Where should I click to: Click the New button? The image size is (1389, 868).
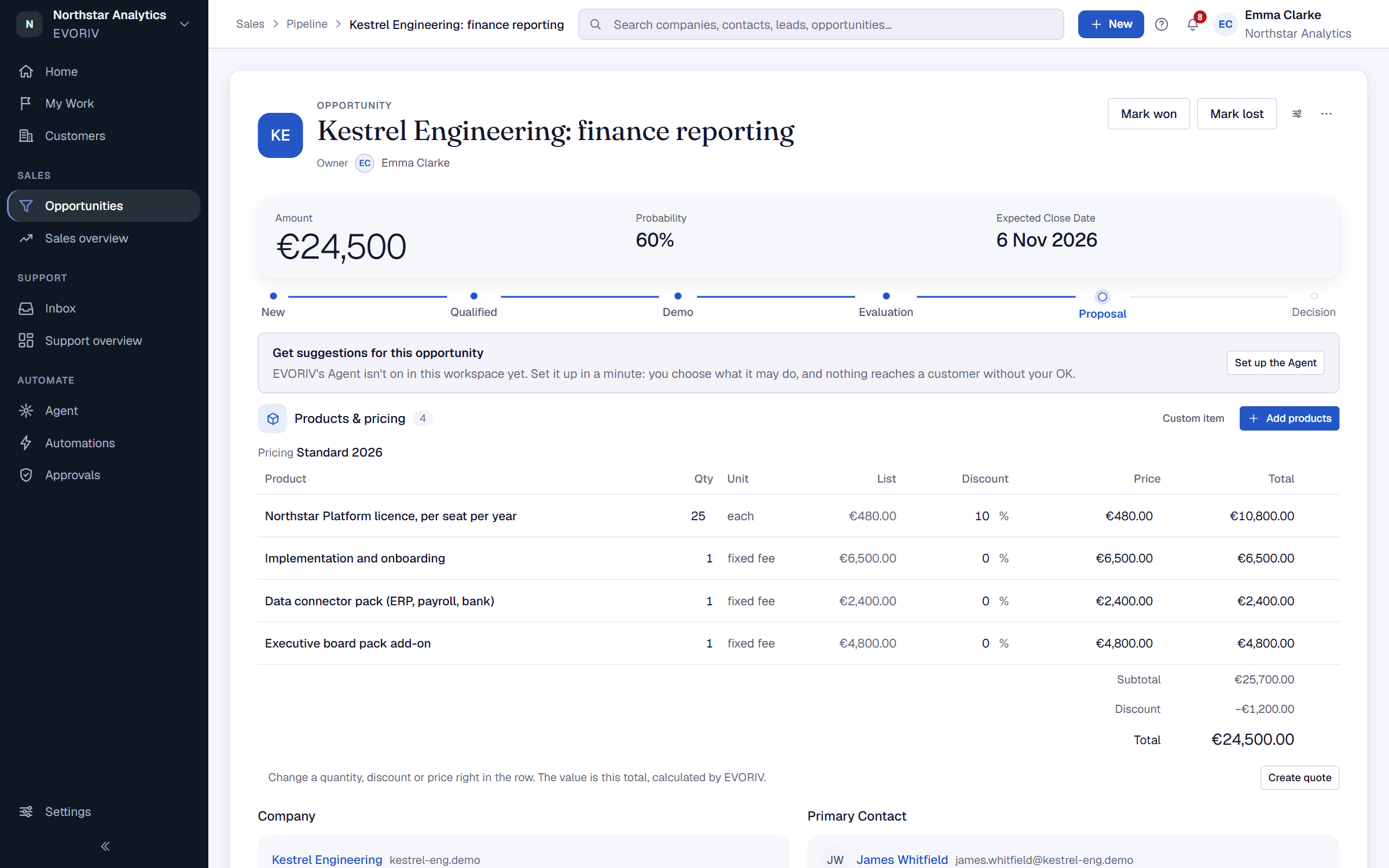1111,24
